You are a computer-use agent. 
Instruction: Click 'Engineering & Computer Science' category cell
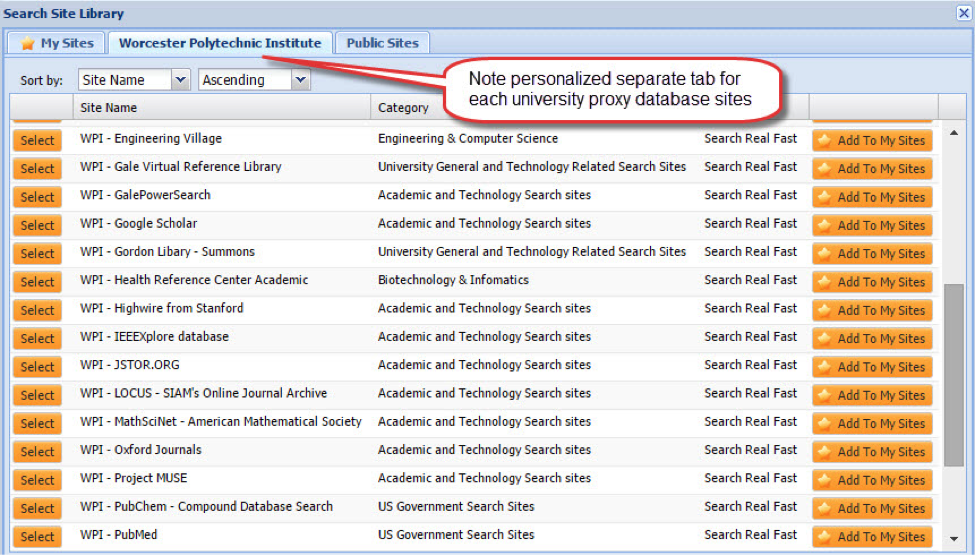tap(468, 139)
